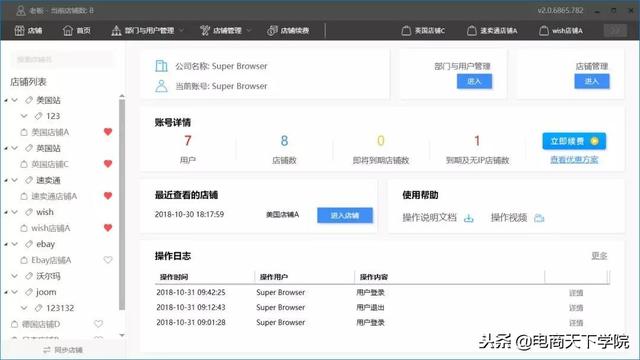
Task: Collapse the 速卖通 tree group
Action: tap(15, 180)
